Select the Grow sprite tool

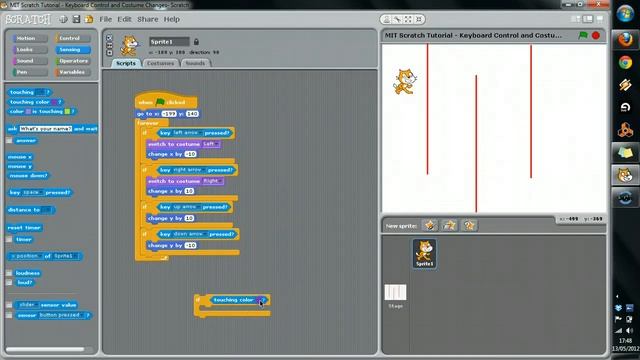pyautogui.click(x=408, y=19)
